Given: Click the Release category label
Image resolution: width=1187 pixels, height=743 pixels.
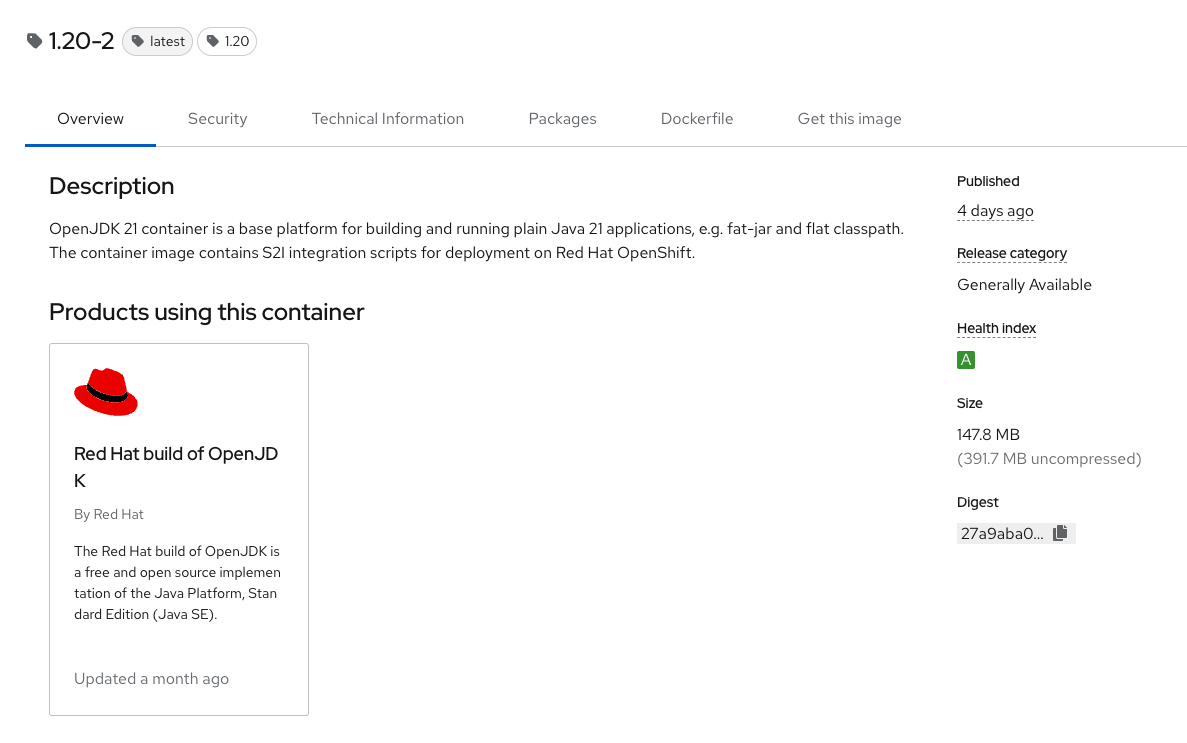Looking at the screenshot, I should pyautogui.click(x=1011, y=253).
